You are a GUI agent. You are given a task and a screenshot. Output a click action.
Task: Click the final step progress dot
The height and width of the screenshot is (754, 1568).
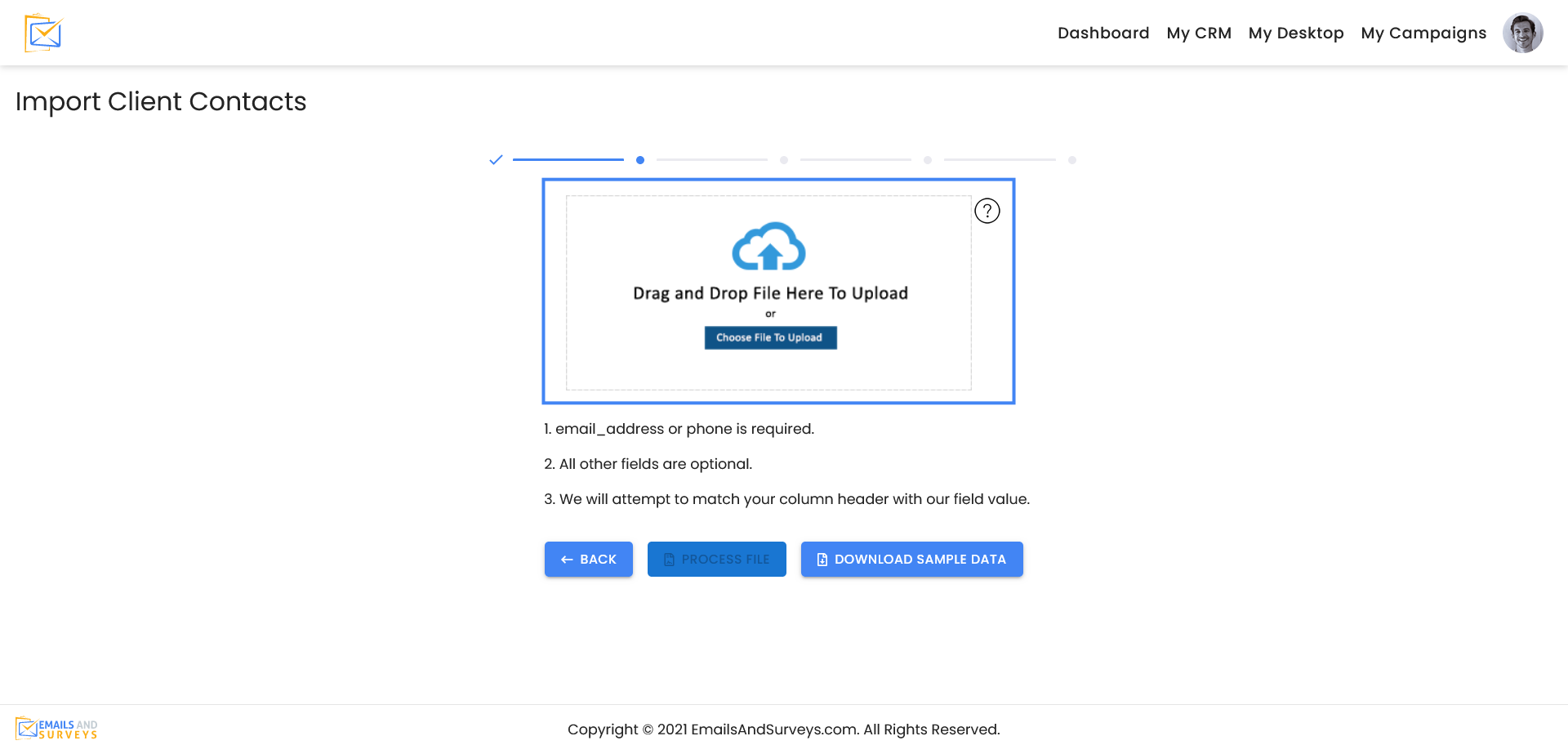1072,160
